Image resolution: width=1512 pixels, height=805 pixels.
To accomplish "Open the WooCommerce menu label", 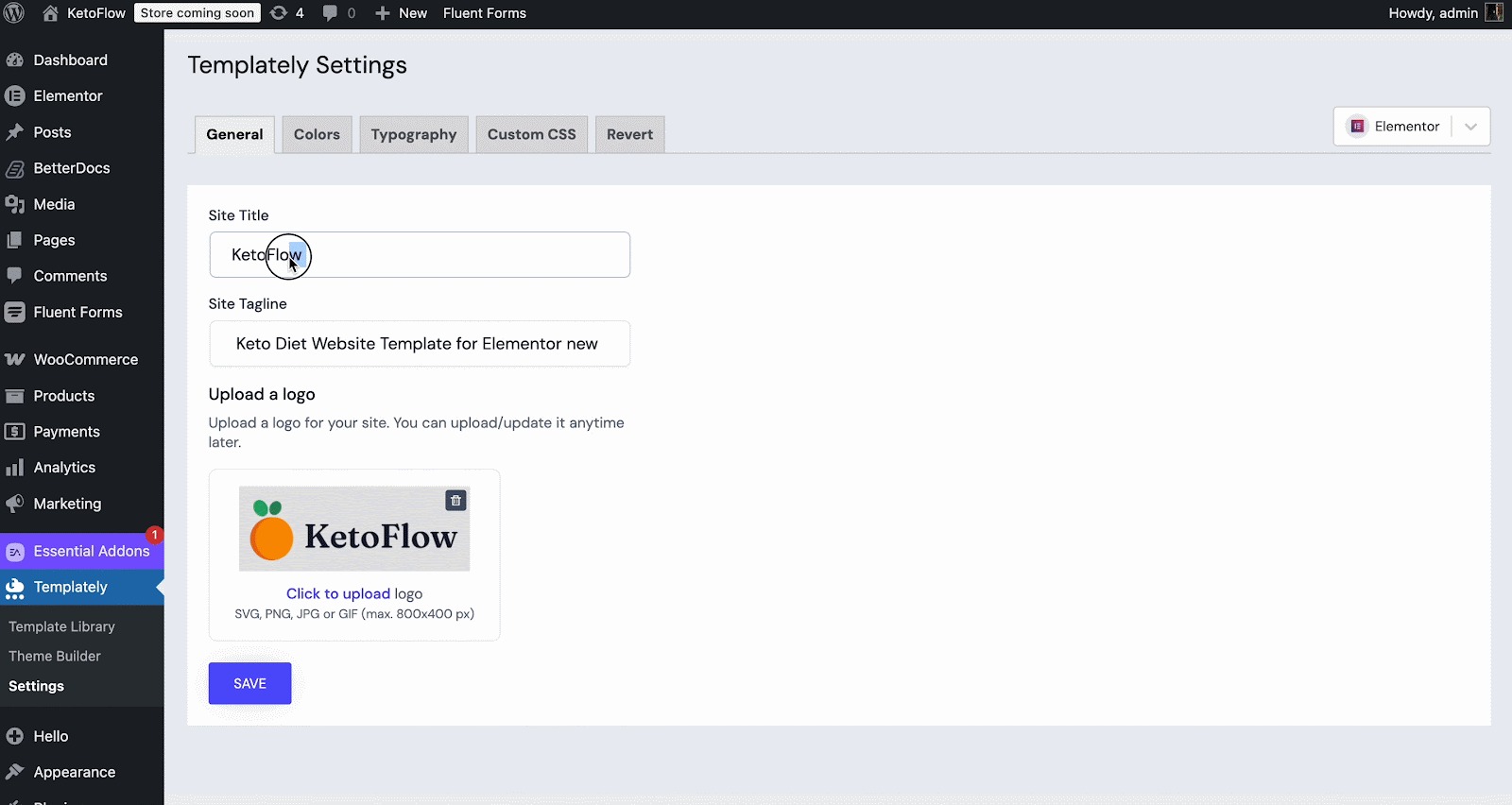I will pos(86,360).
